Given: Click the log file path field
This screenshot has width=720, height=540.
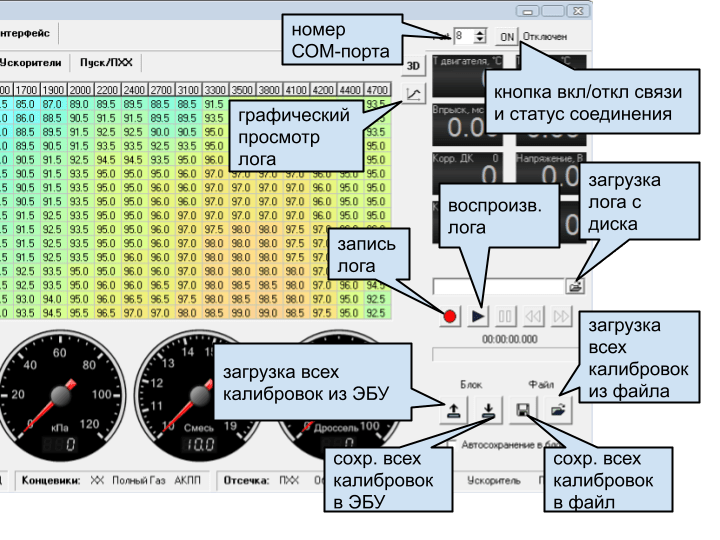Looking at the screenshot, I should coord(498,286).
